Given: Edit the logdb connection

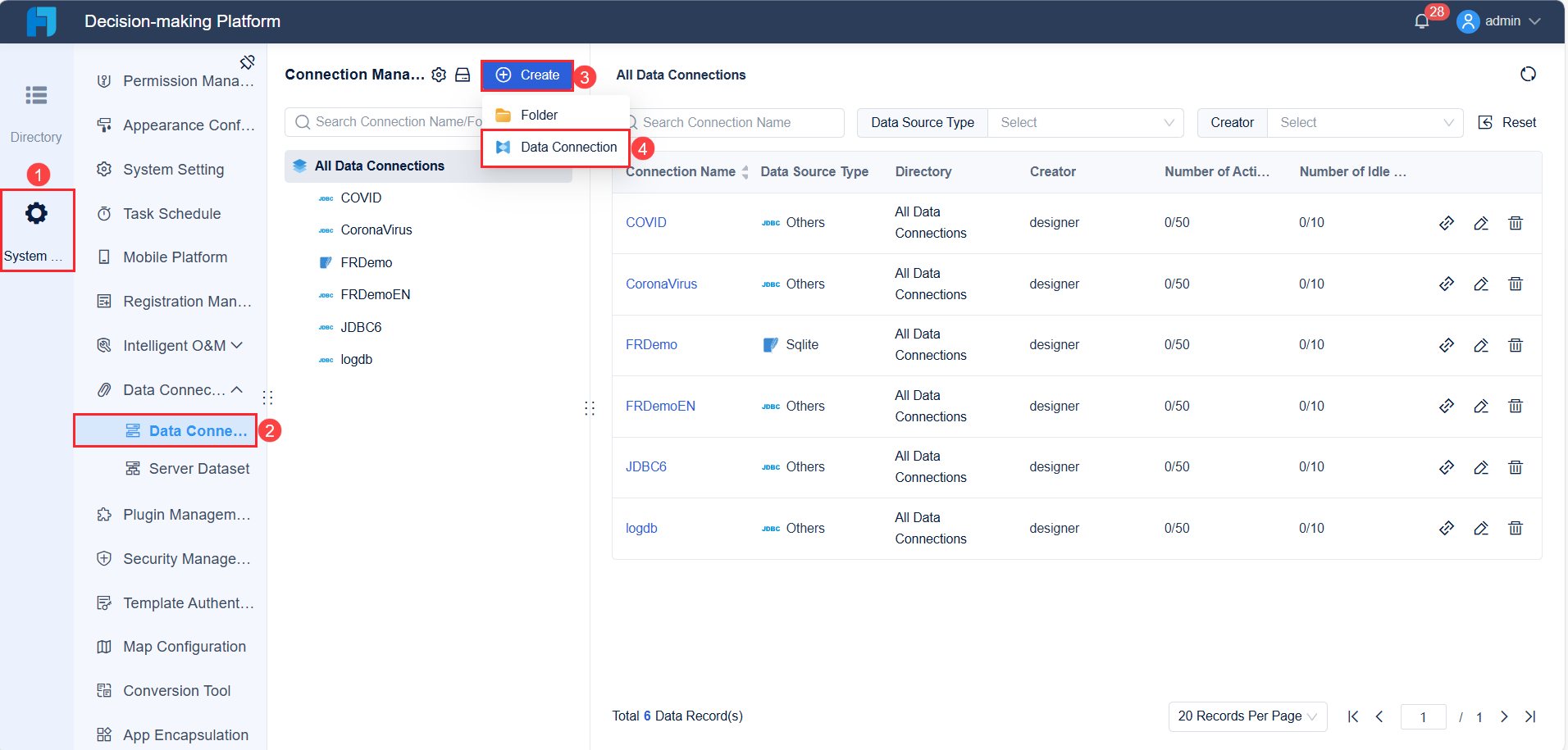Looking at the screenshot, I should click(x=1481, y=529).
